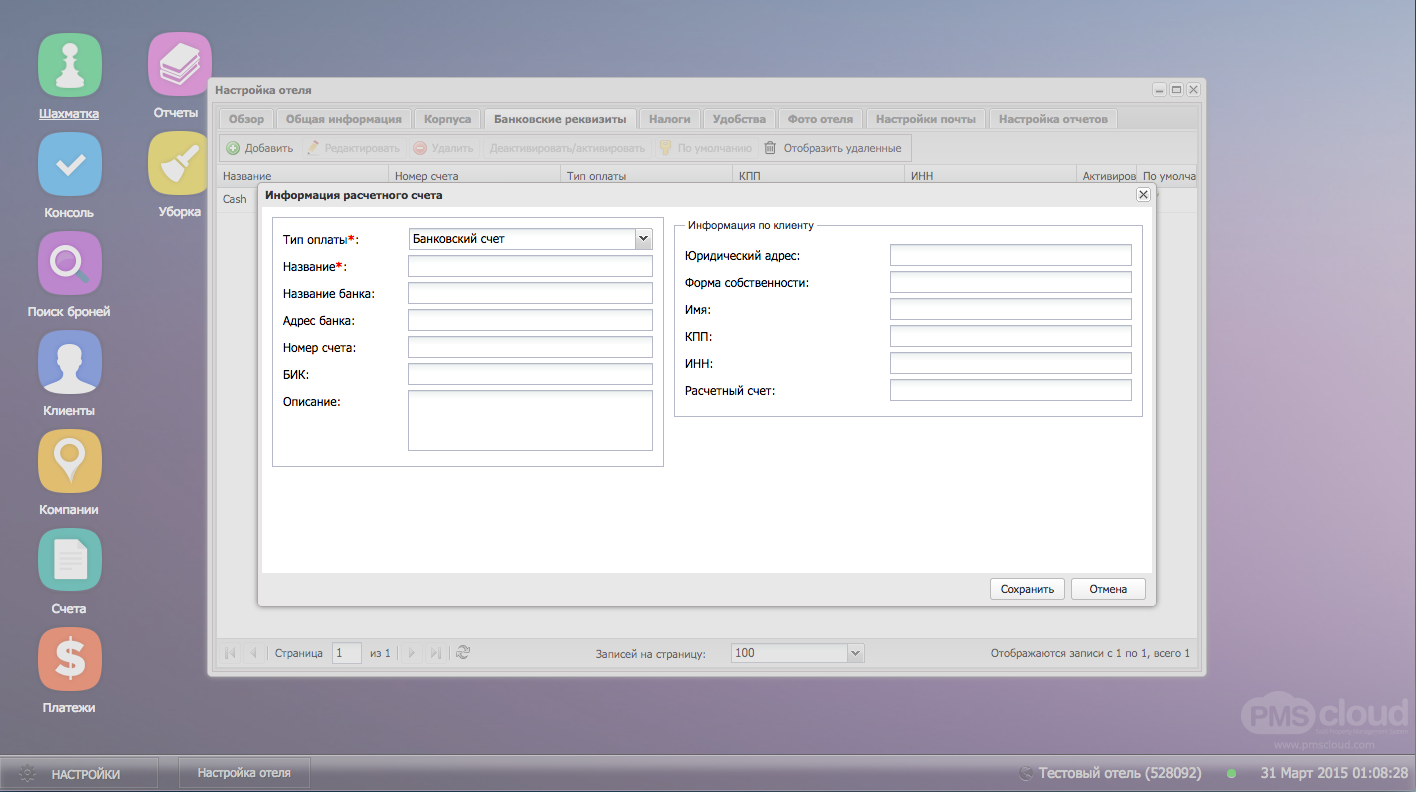Open the Уборка broom icon

(x=179, y=164)
